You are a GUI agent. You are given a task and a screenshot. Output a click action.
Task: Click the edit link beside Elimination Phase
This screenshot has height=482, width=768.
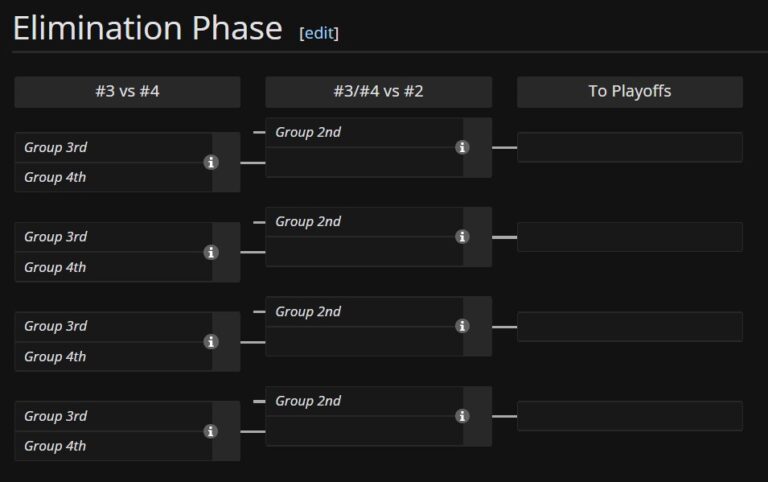pyautogui.click(x=319, y=32)
